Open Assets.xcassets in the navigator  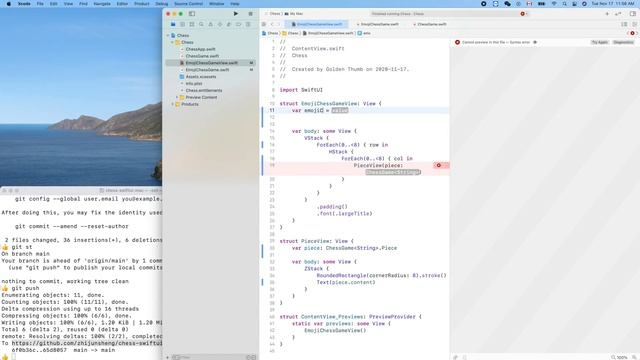click(201, 77)
